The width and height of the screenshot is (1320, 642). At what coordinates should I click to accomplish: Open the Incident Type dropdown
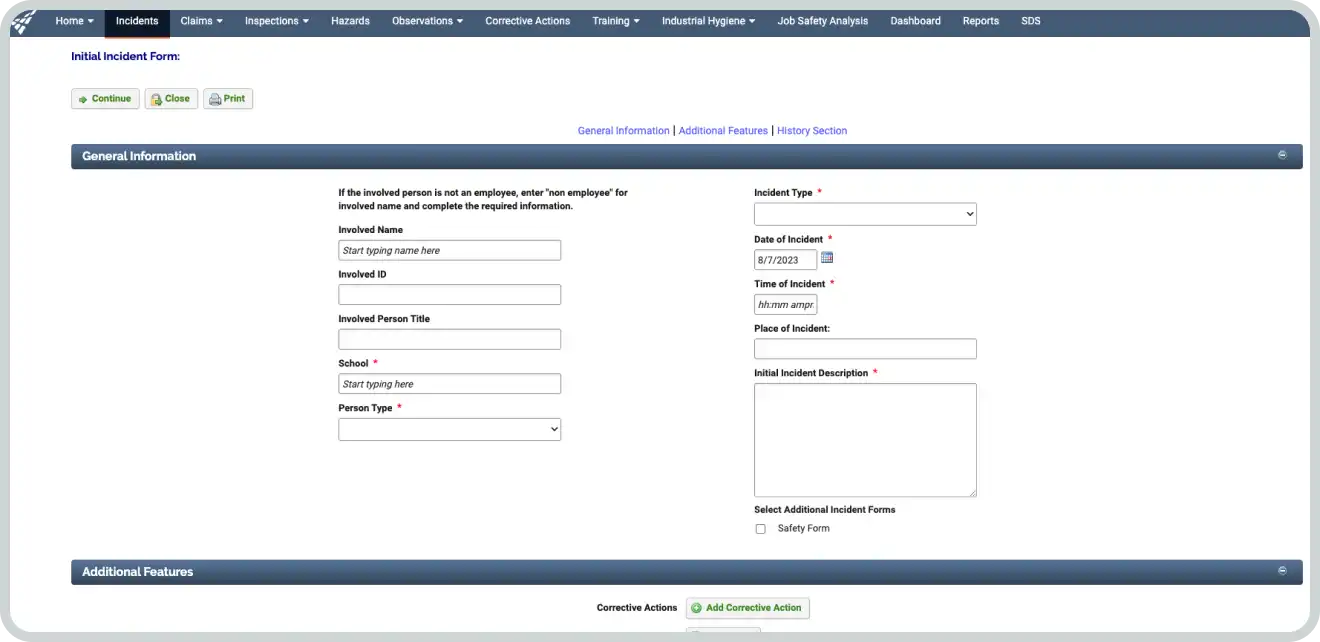(865, 214)
